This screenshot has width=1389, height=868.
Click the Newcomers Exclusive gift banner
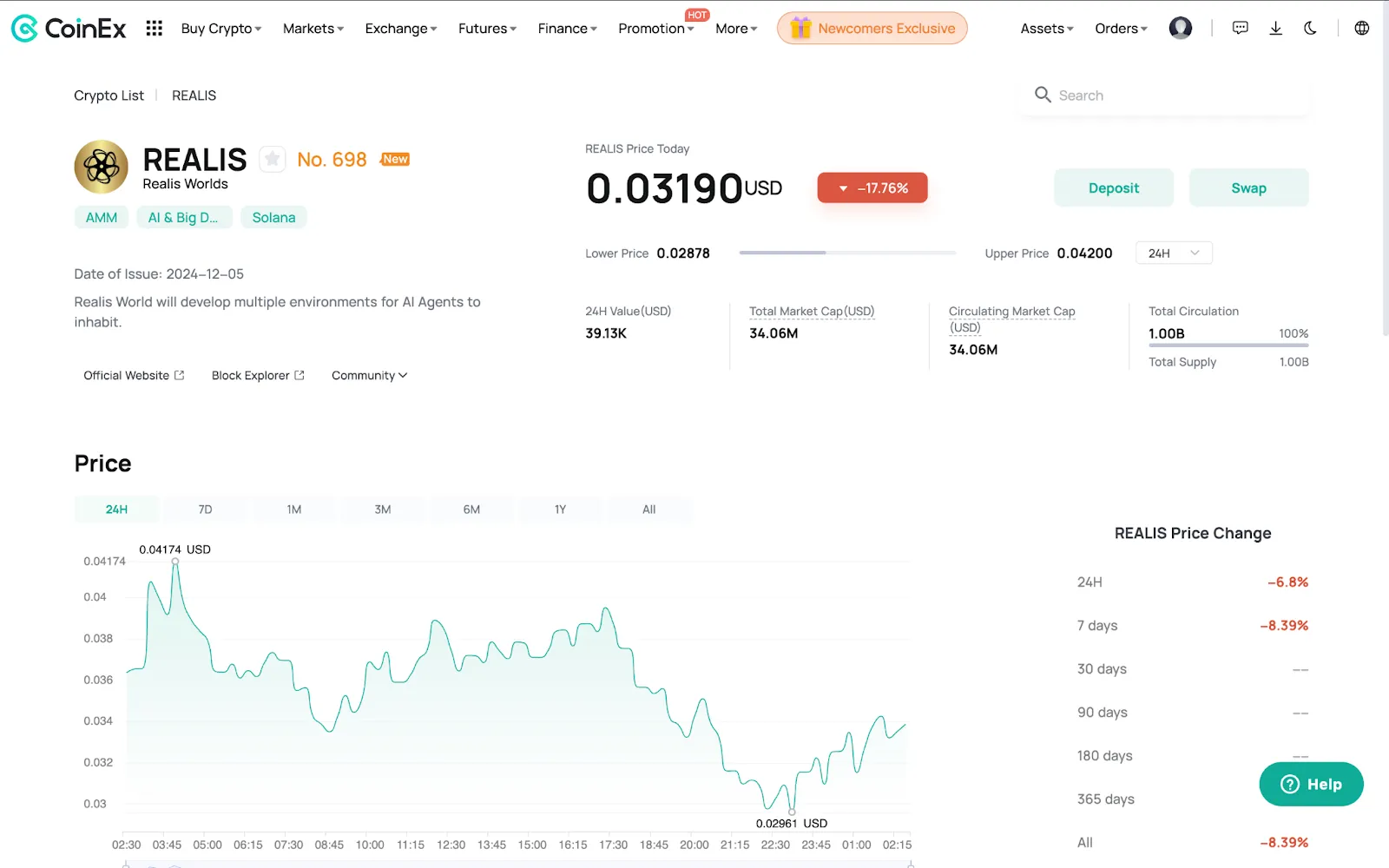(872, 29)
